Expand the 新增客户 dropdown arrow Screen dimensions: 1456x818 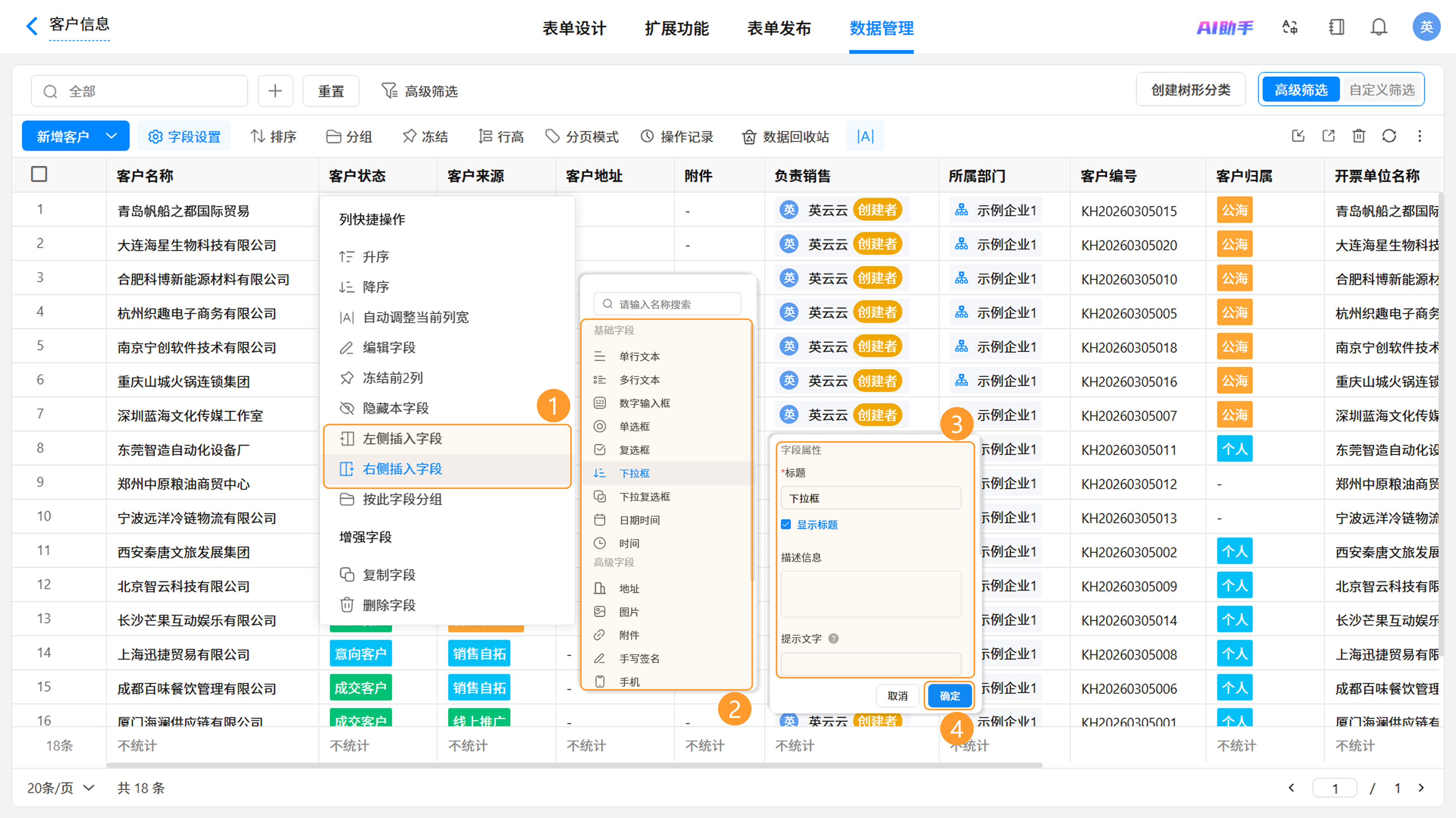tap(111, 136)
